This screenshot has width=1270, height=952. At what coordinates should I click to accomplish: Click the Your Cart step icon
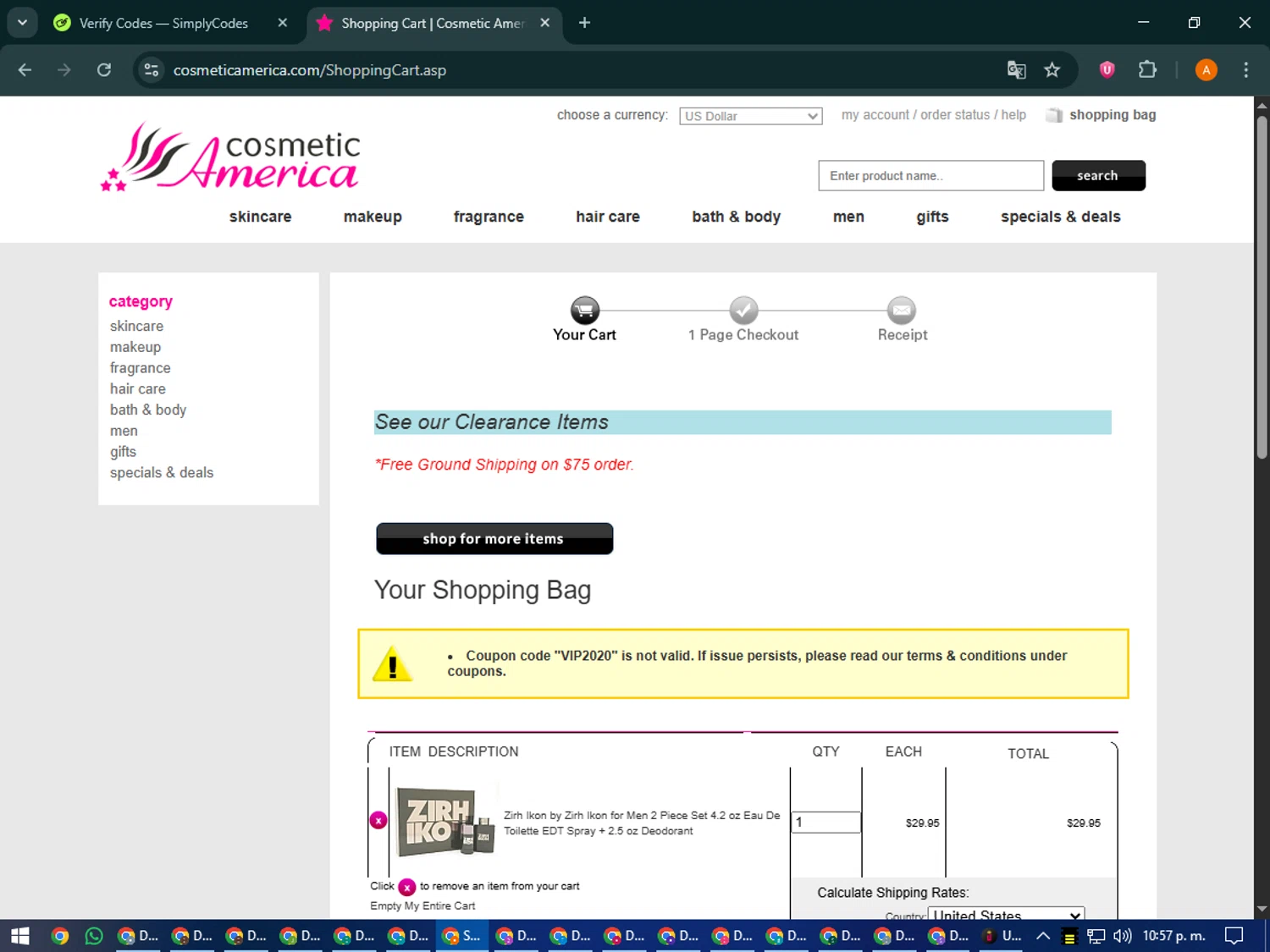(x=585, y=311)
